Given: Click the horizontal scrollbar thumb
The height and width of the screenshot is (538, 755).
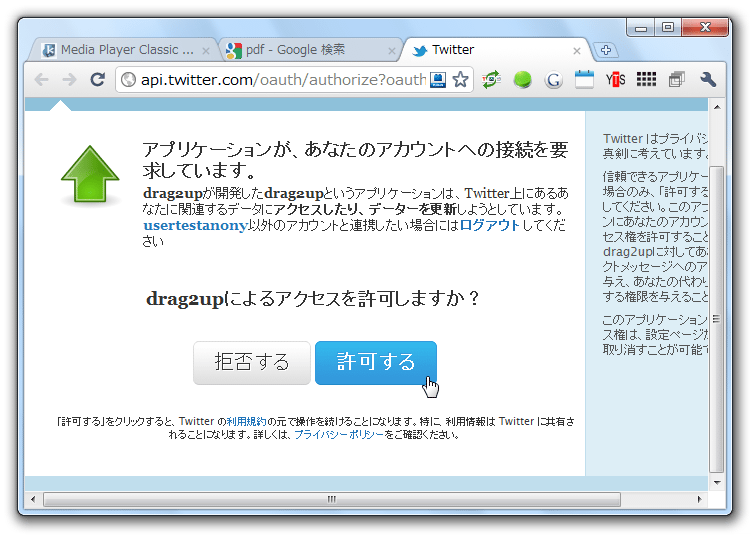Looking at the screenshot, I should [x=332, y=499].
